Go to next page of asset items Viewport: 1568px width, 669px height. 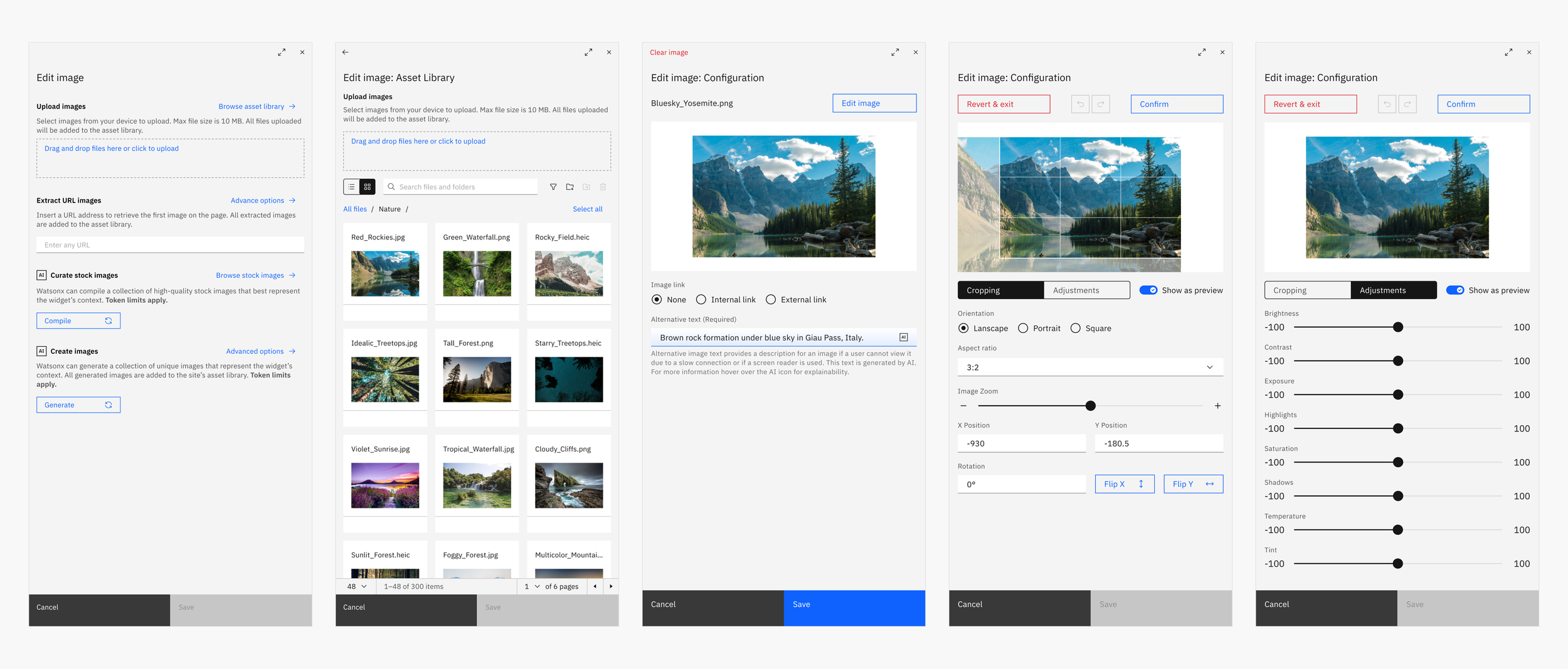(x=611, y=586)
